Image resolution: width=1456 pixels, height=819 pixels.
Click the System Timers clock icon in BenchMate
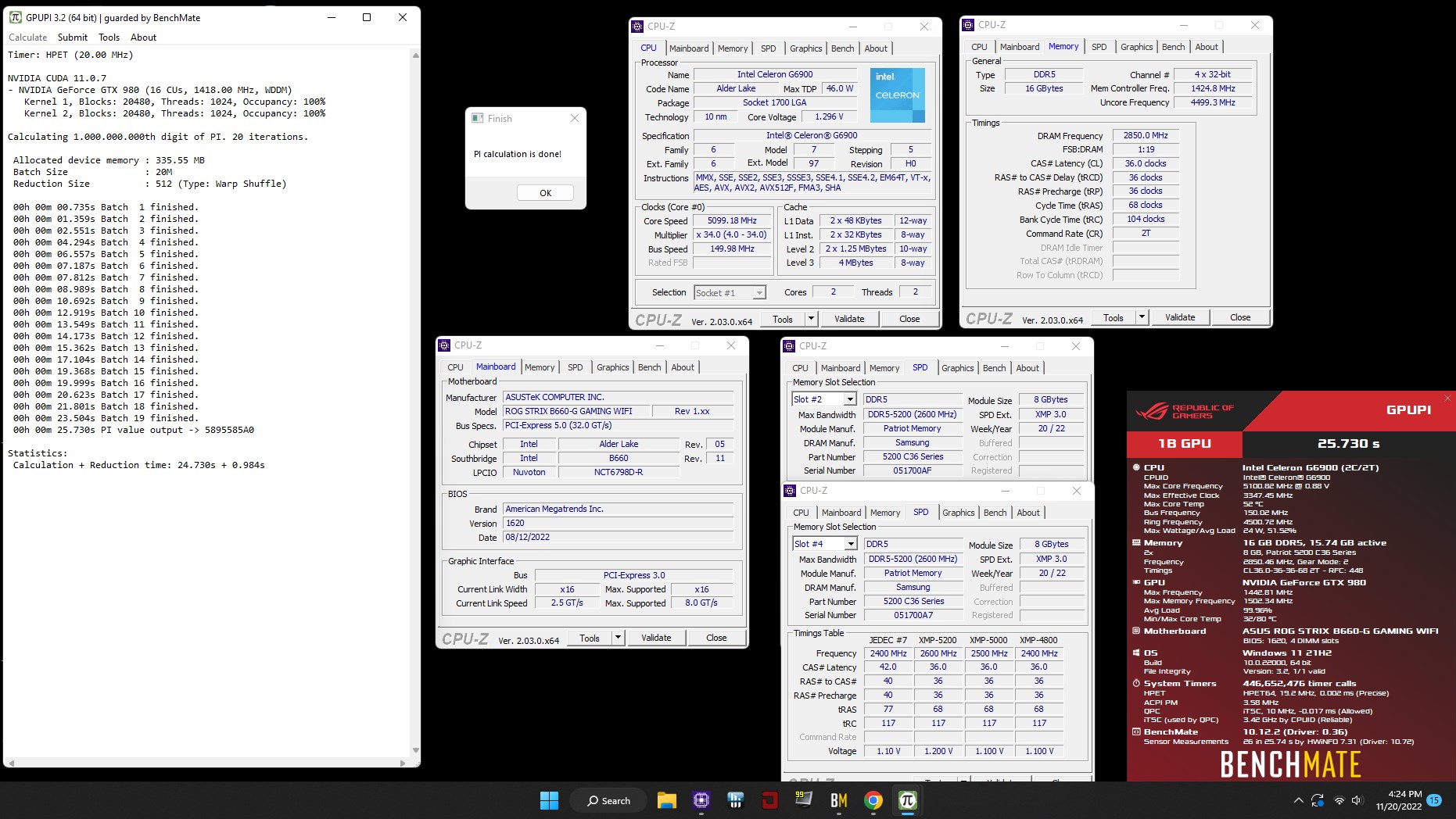[x=1136, y=683]
